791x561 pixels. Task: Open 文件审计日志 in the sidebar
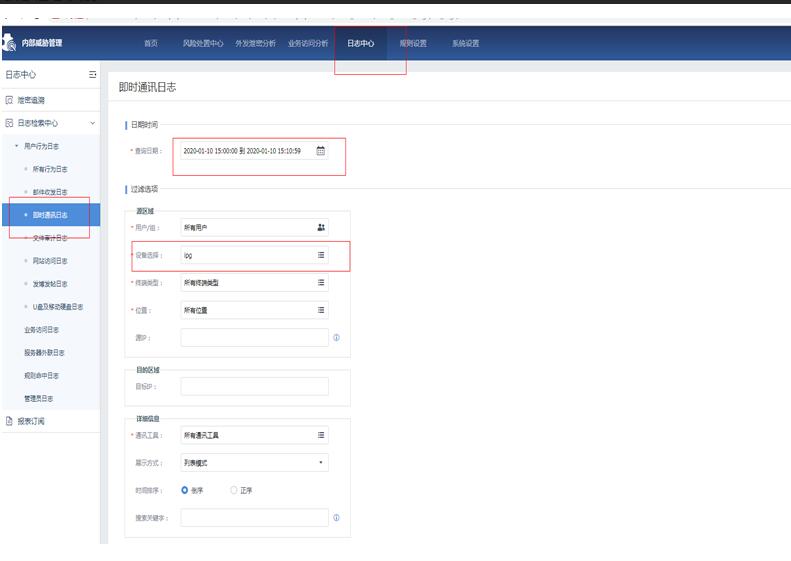click(50, 238)
